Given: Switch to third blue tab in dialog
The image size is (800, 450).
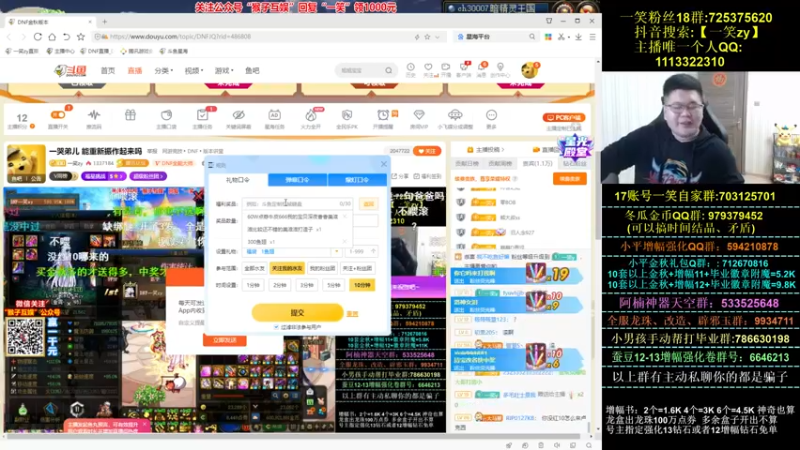Looking at the screenshot, I should pos(357,180).
